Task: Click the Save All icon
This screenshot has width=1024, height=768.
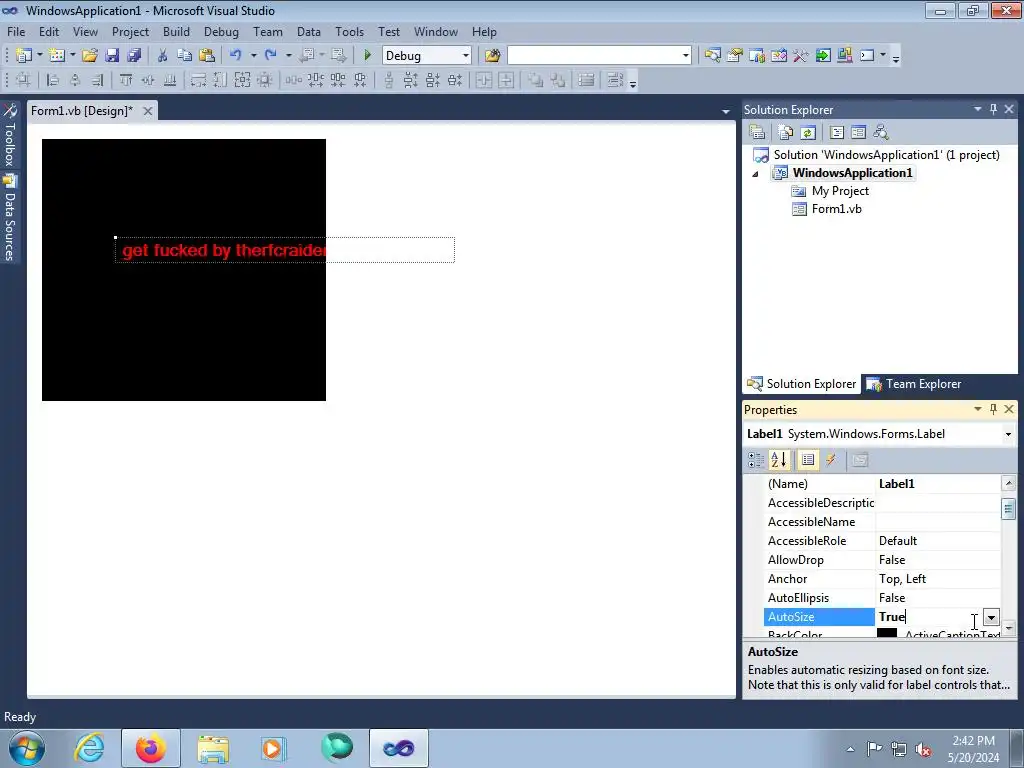Action: 134,56
